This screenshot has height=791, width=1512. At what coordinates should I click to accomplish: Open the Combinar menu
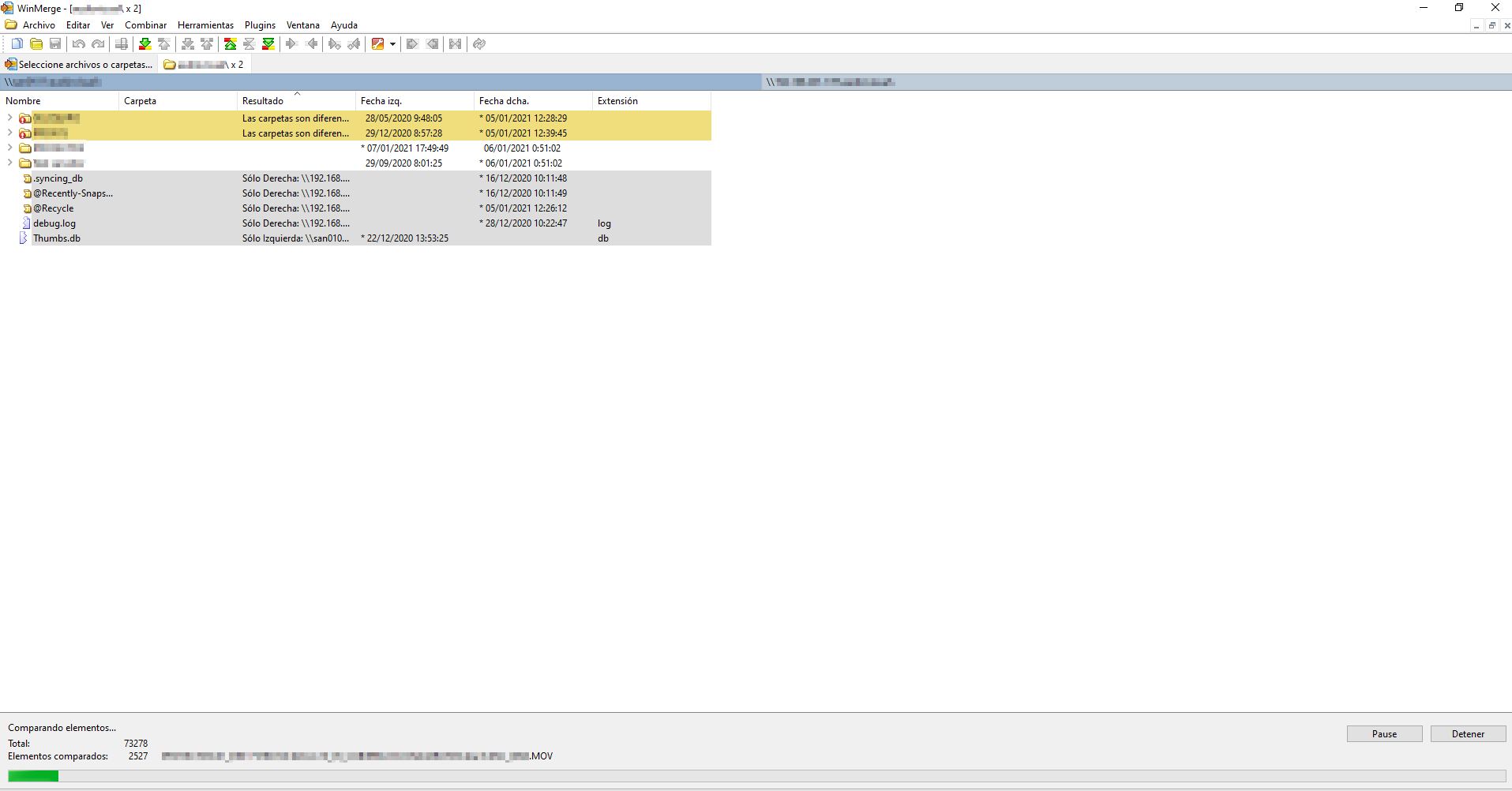click(145, 24)
